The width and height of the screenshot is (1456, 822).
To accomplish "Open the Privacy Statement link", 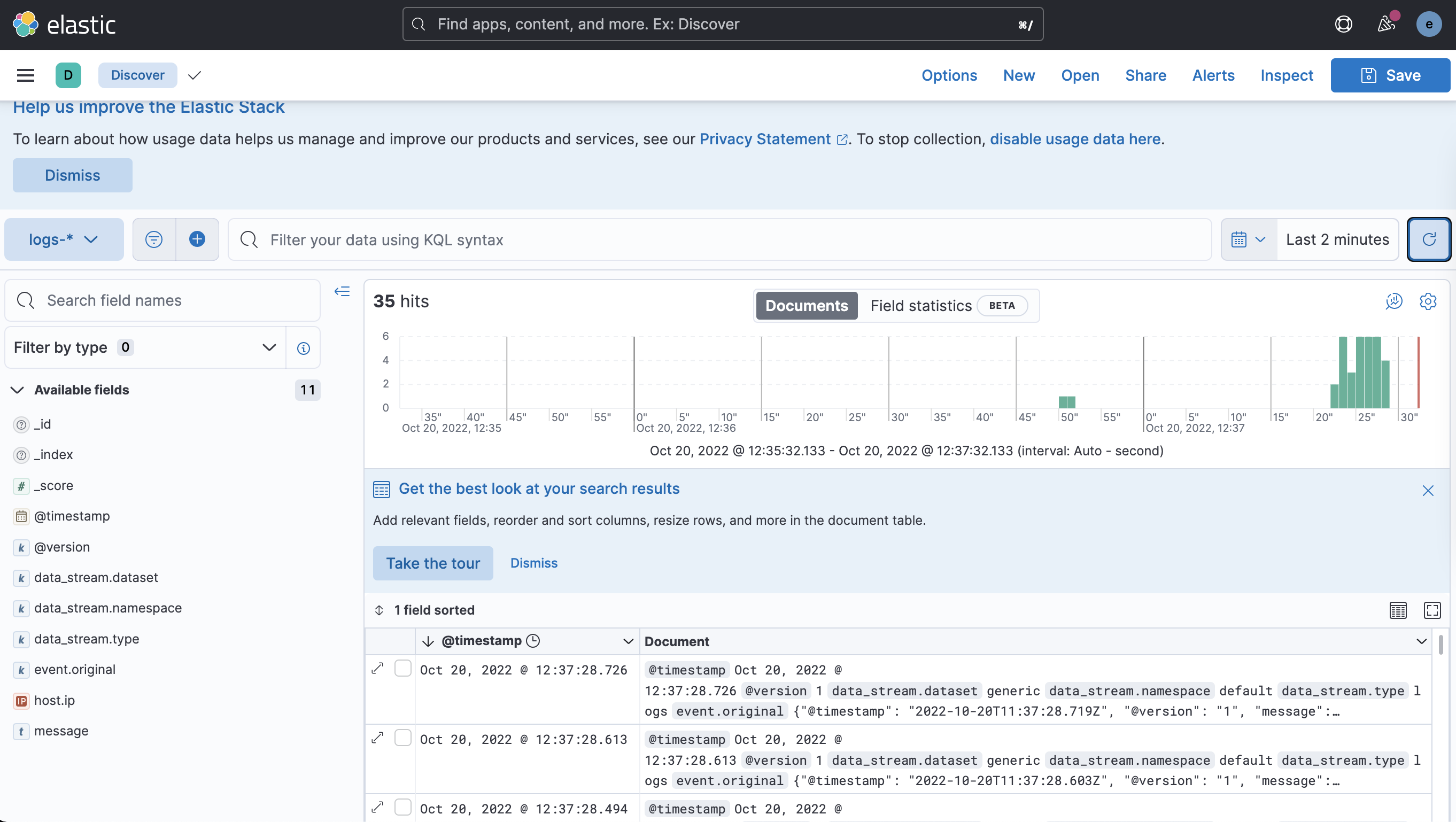I will point(765,139).
